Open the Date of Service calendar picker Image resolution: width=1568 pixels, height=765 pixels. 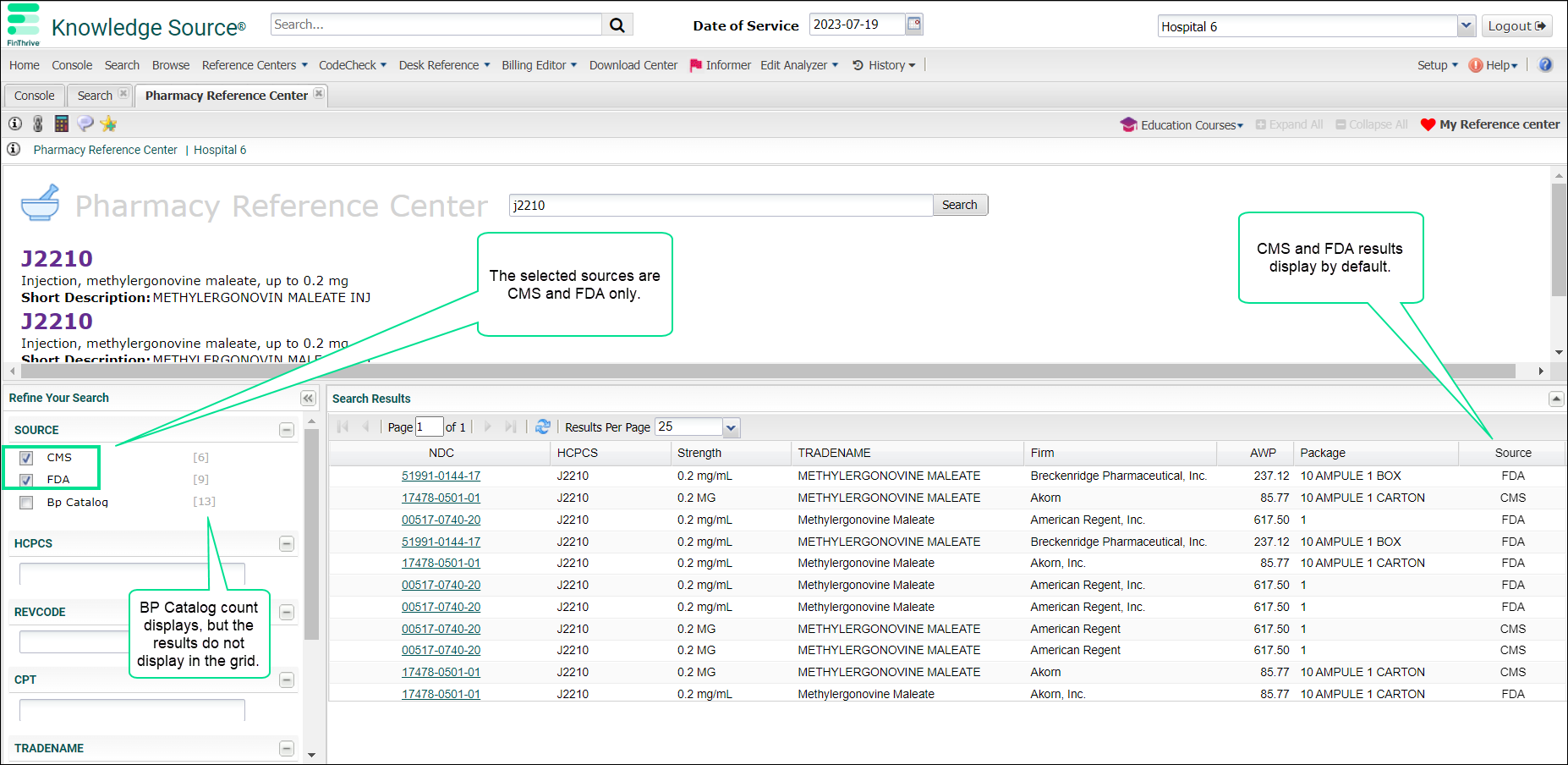[914, 25]
